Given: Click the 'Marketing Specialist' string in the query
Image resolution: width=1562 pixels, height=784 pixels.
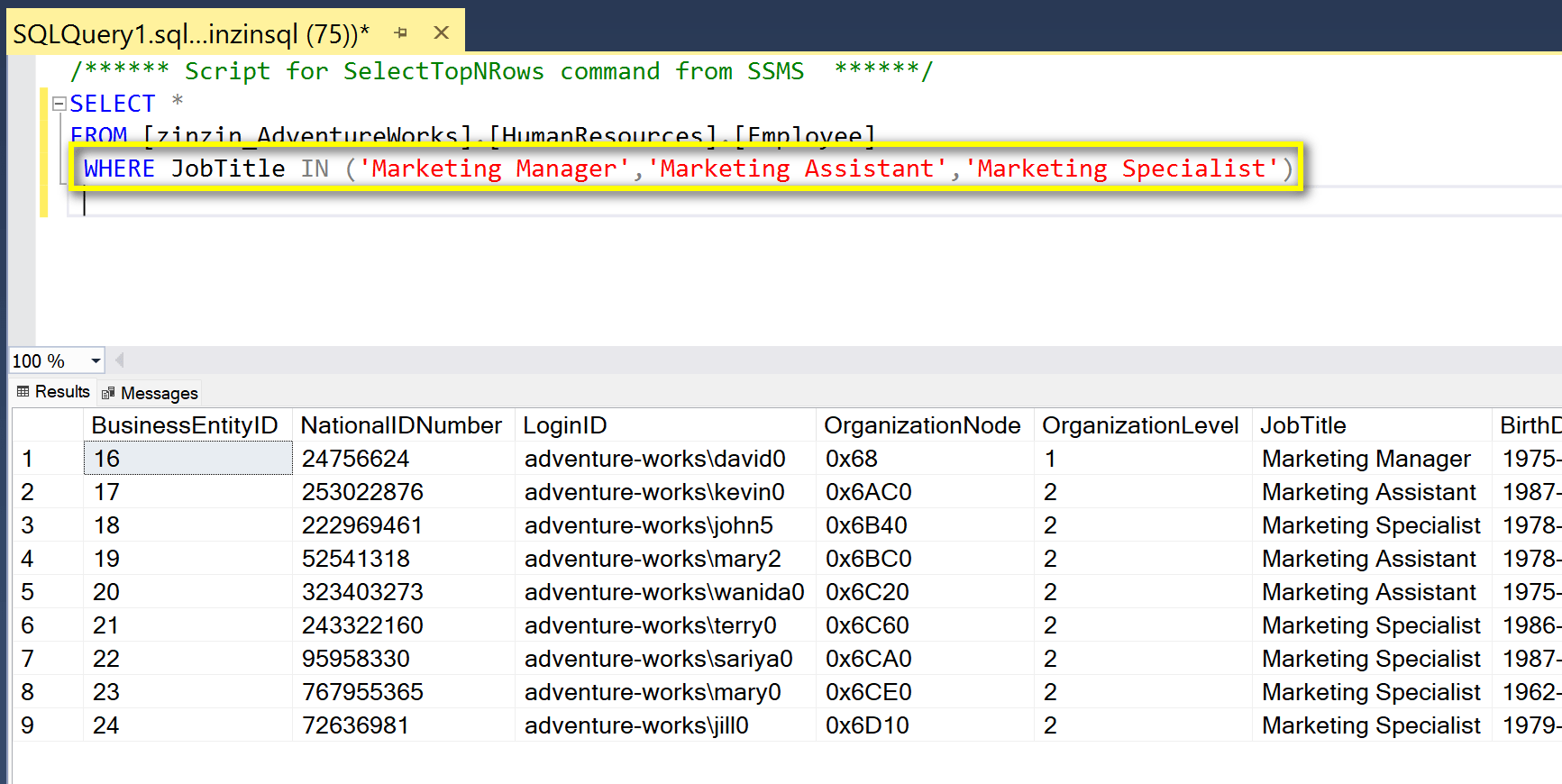Looking at the screenshot, I should tap(1122, 169).
